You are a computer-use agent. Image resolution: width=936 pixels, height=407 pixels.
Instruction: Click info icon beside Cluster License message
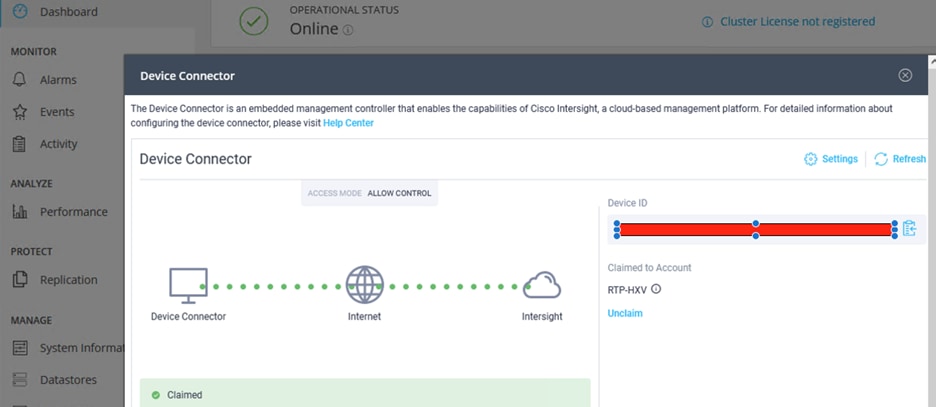click(707, 22)
